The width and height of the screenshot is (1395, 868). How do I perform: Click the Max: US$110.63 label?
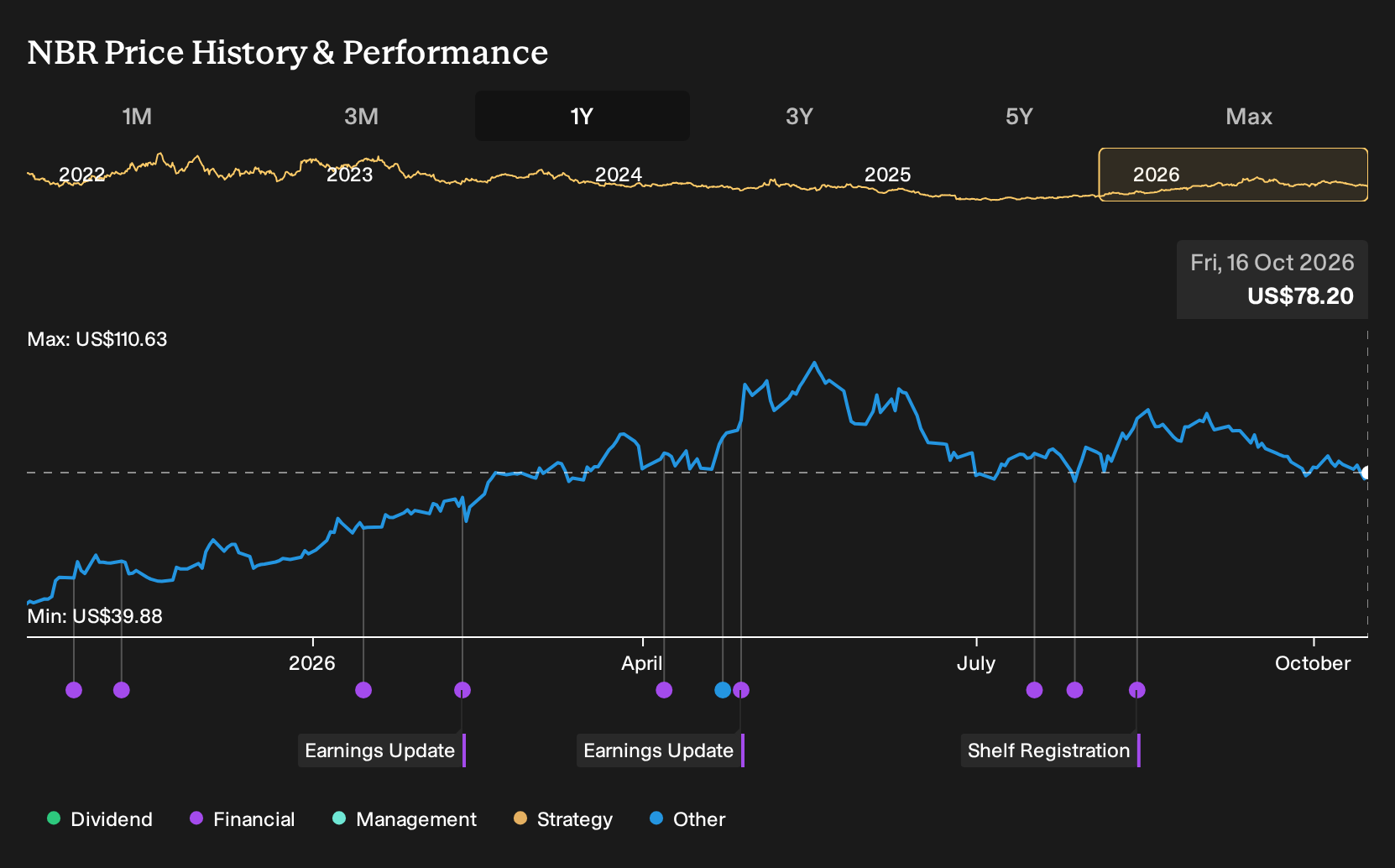[x=97, y=339]
